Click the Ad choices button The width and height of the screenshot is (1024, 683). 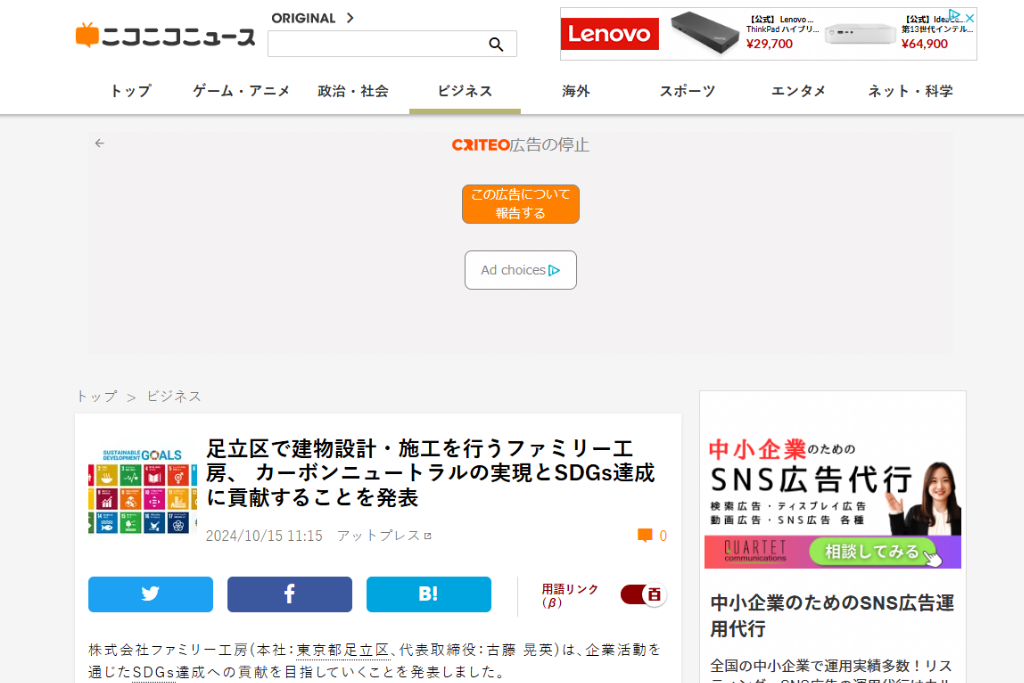520,270
